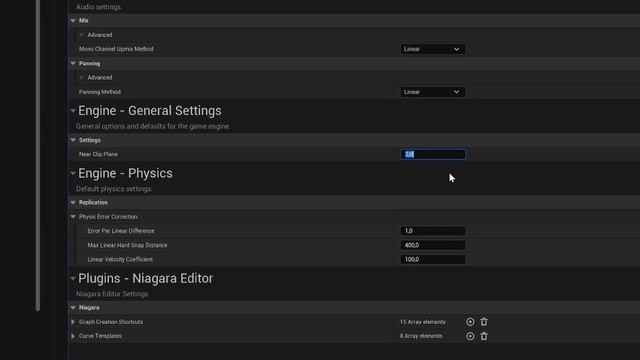Collapse the Engine - General Settings section
Image resolution: width=640 pixels, height=360 pixels.
tap(73, 110)
